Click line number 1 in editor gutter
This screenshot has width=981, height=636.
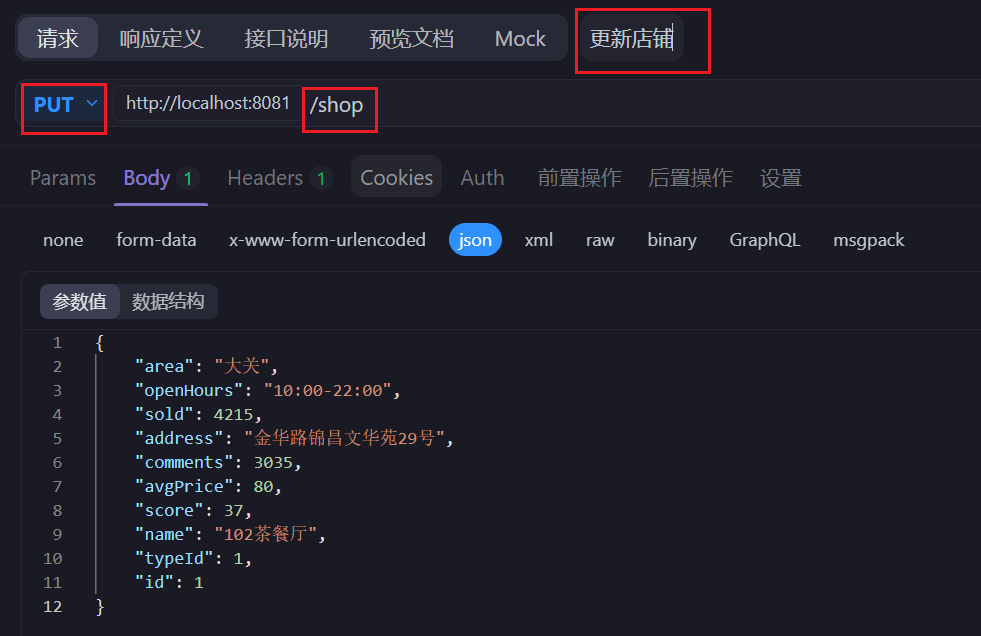coord(57,343)
